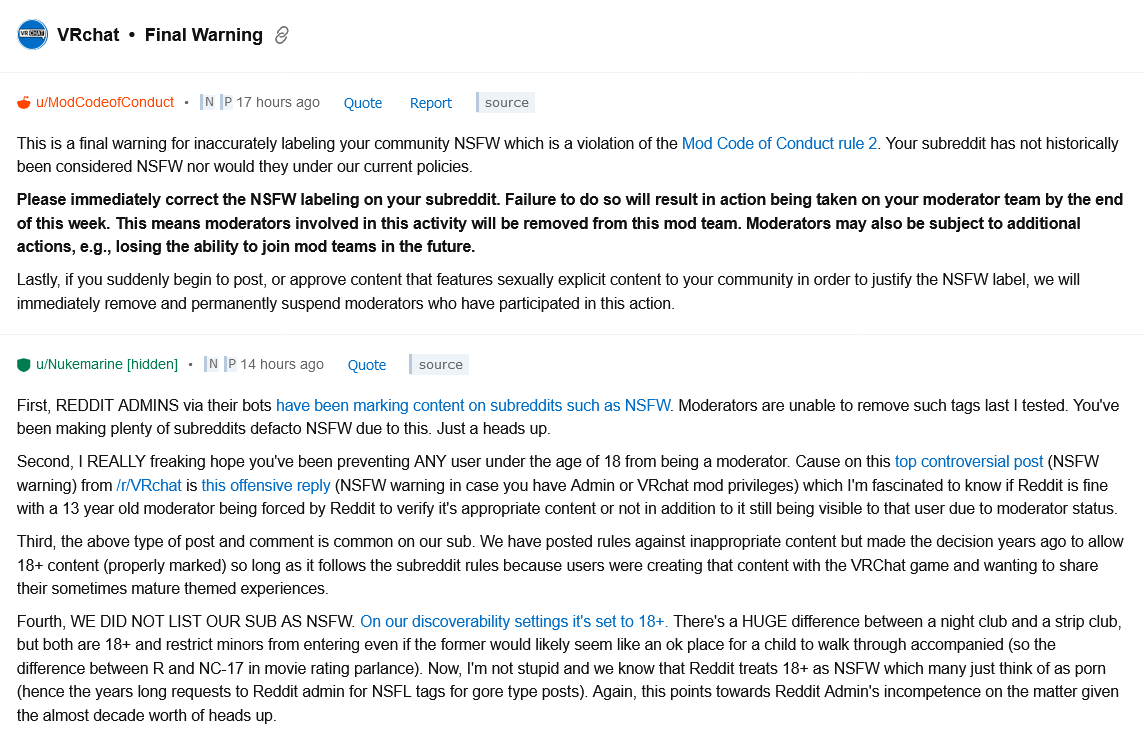Click the VRchat community avatar icon
1144x732 pixels.
tap(30, 34)
